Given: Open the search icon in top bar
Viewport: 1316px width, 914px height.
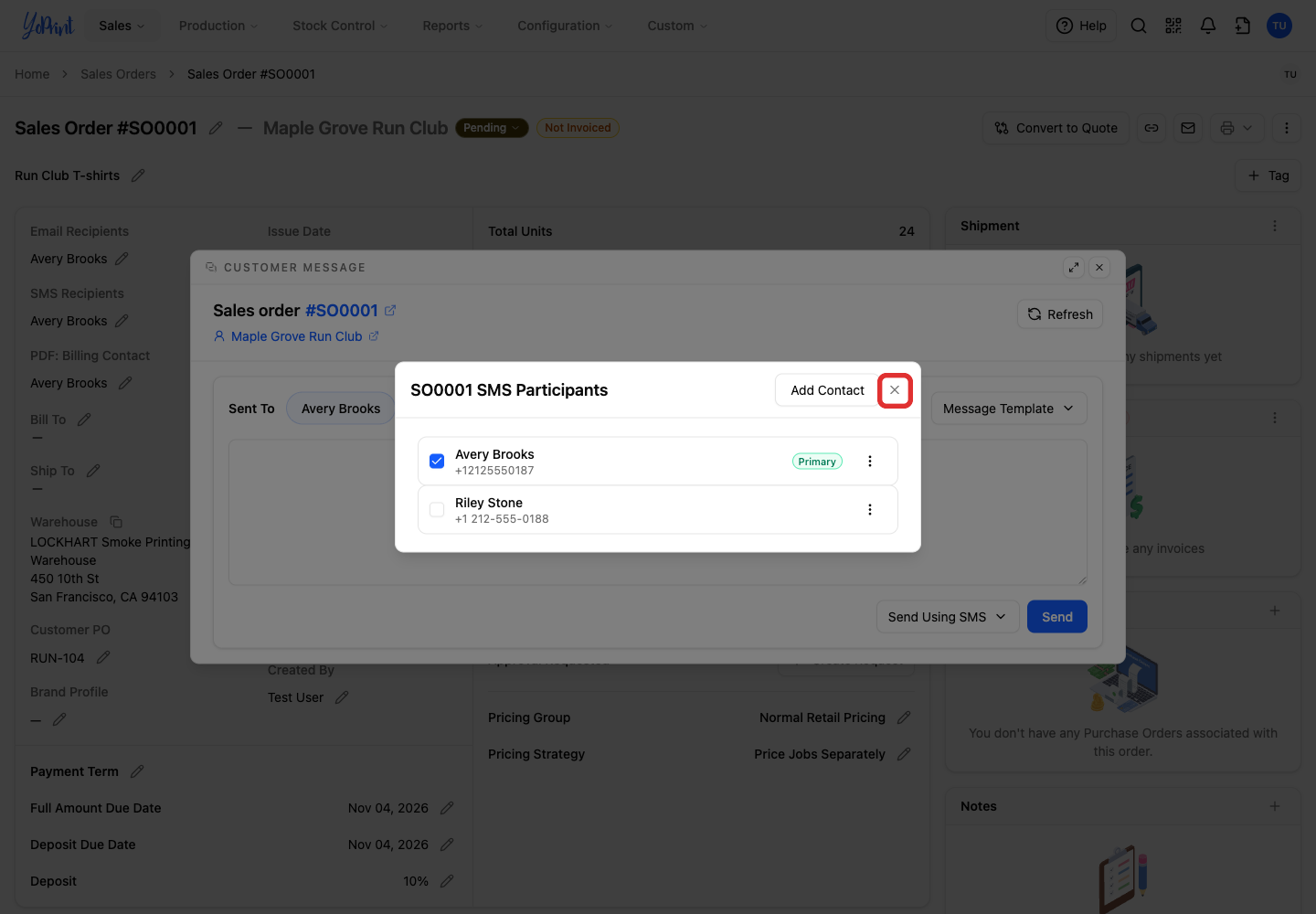Looking at the screenshot, I should coord(1139,26).
